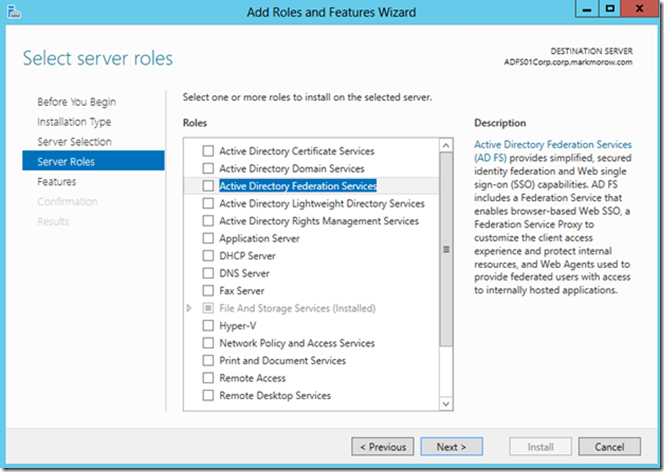This screenshot has height=472, width=664.
Task: Open the Before You Begin step
Action: (x=77, y=102)
